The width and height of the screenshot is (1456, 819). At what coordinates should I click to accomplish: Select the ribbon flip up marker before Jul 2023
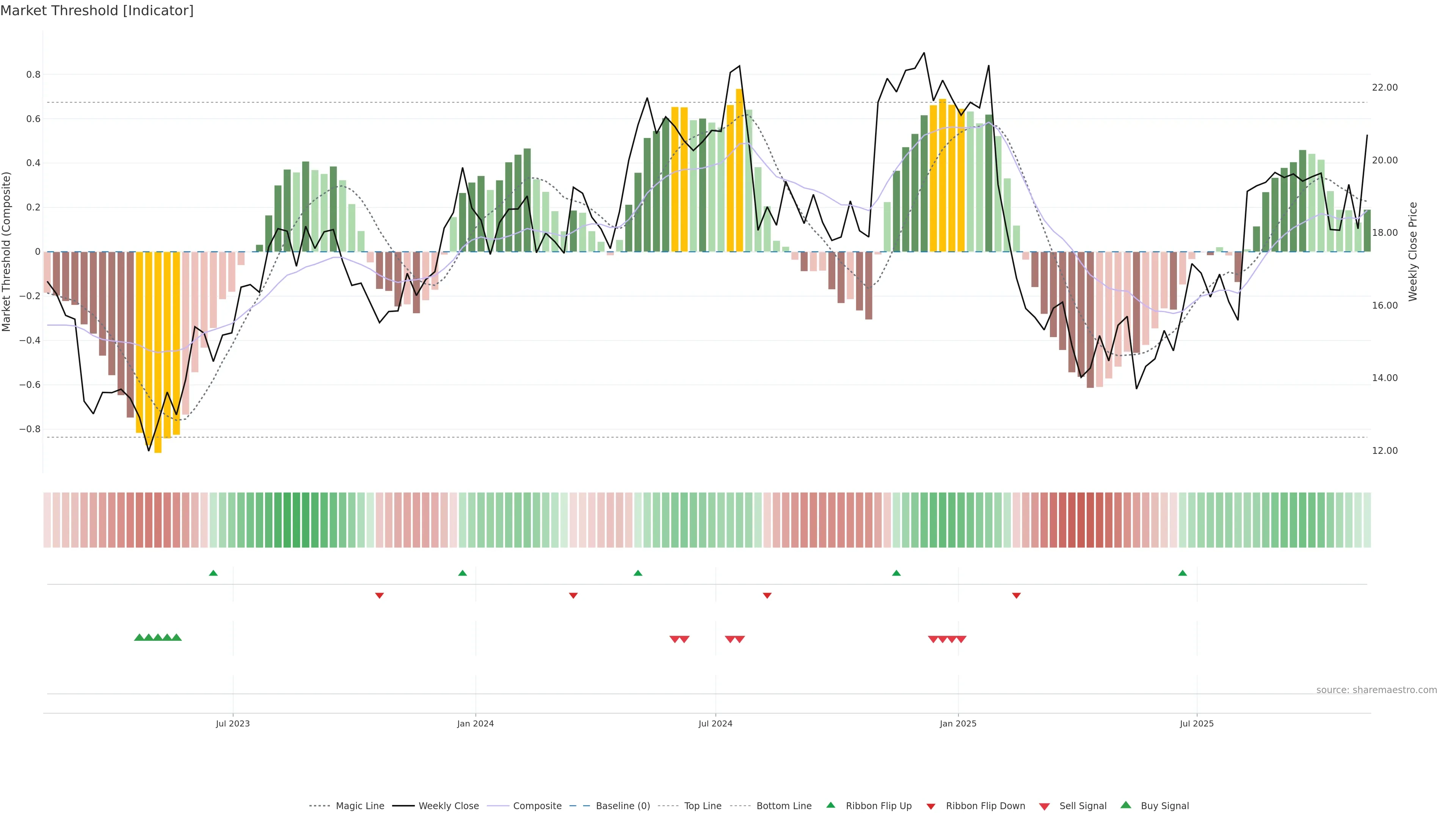pos(213,573)
